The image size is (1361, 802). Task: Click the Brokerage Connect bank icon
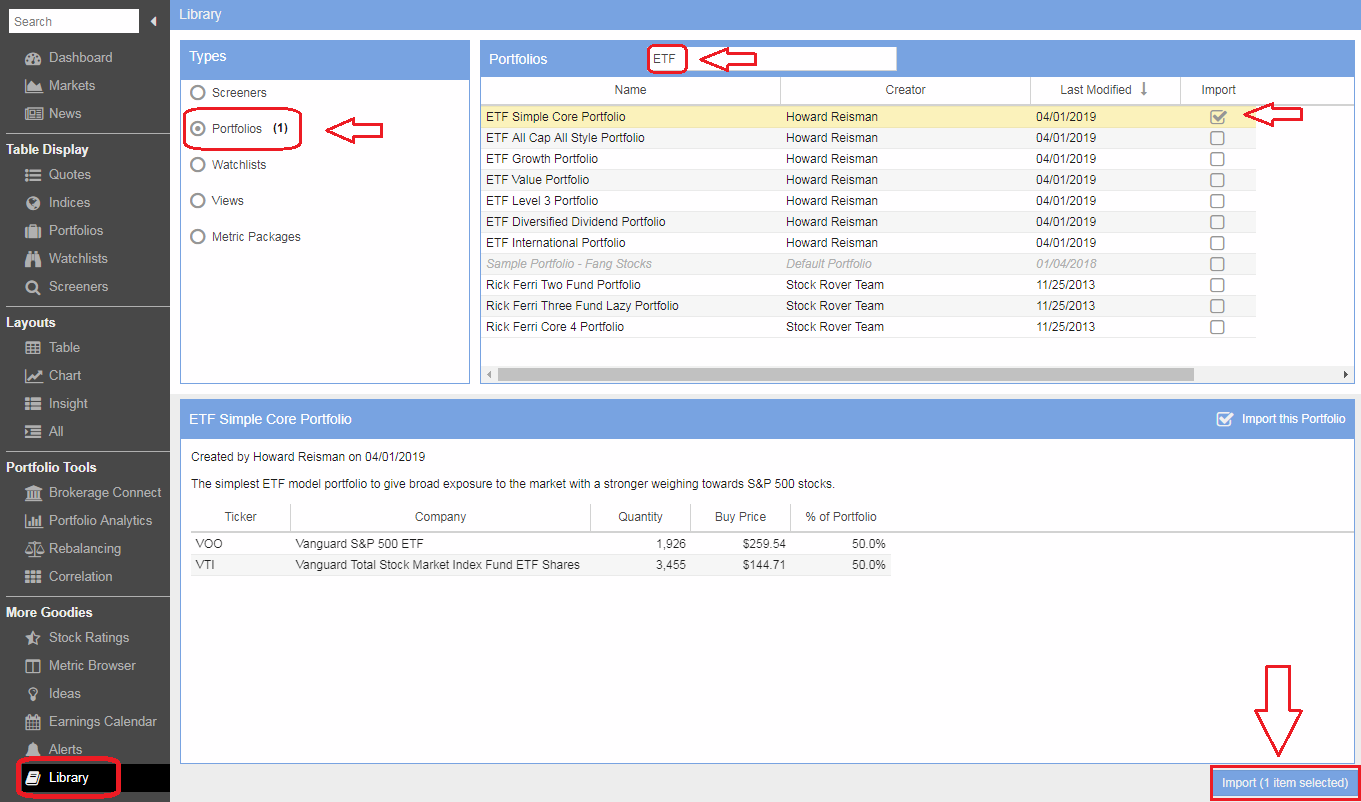[33, 493]
